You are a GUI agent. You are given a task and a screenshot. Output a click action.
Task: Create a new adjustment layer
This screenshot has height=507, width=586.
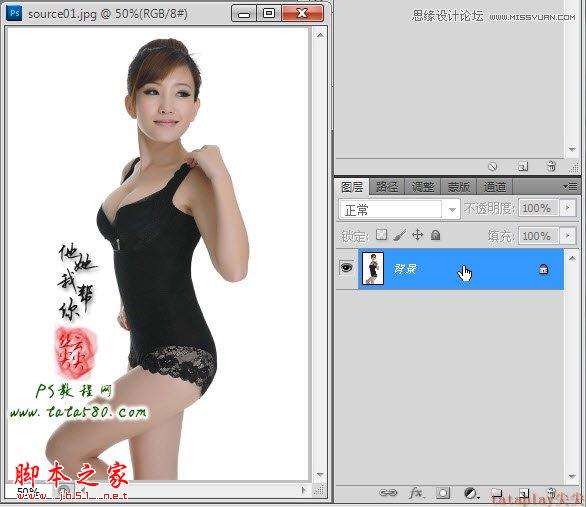point(471,494)
